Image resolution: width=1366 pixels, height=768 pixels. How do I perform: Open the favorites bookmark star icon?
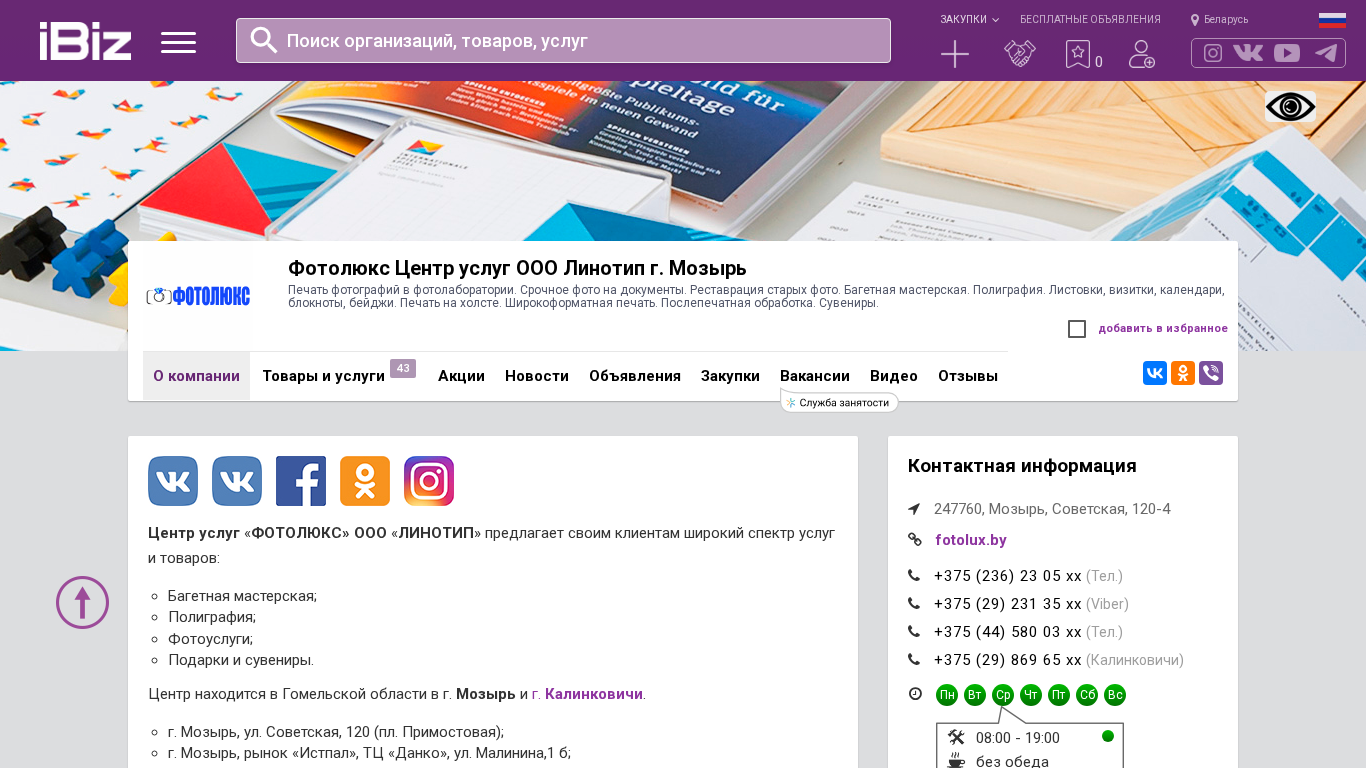1078,54
